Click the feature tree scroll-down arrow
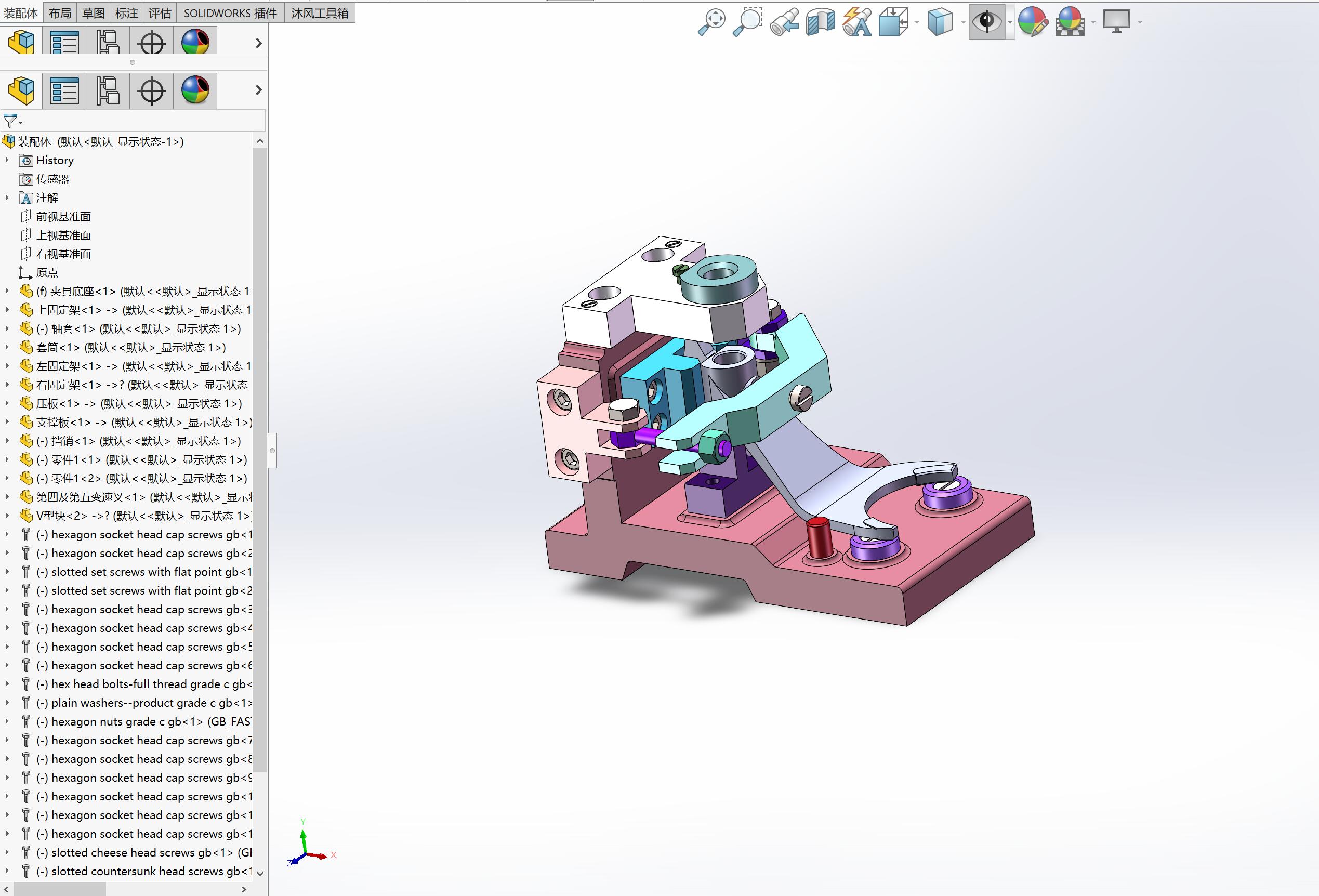Screen dimensions: 1319x896 [260, 873]
